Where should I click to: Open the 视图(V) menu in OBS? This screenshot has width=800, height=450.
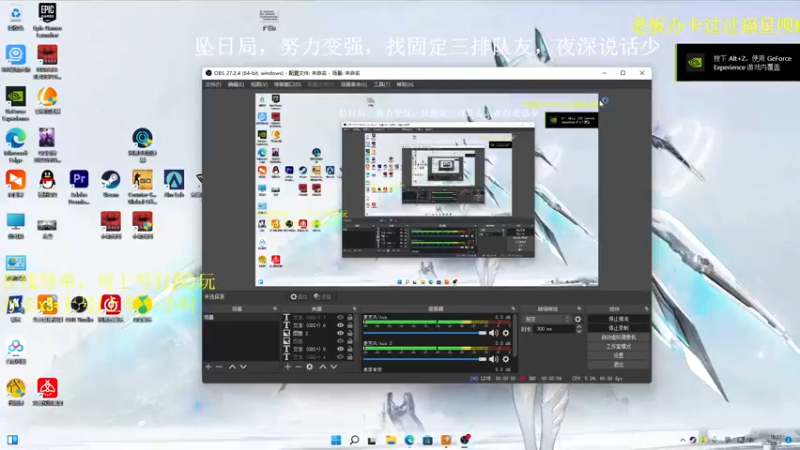[259, 85]
